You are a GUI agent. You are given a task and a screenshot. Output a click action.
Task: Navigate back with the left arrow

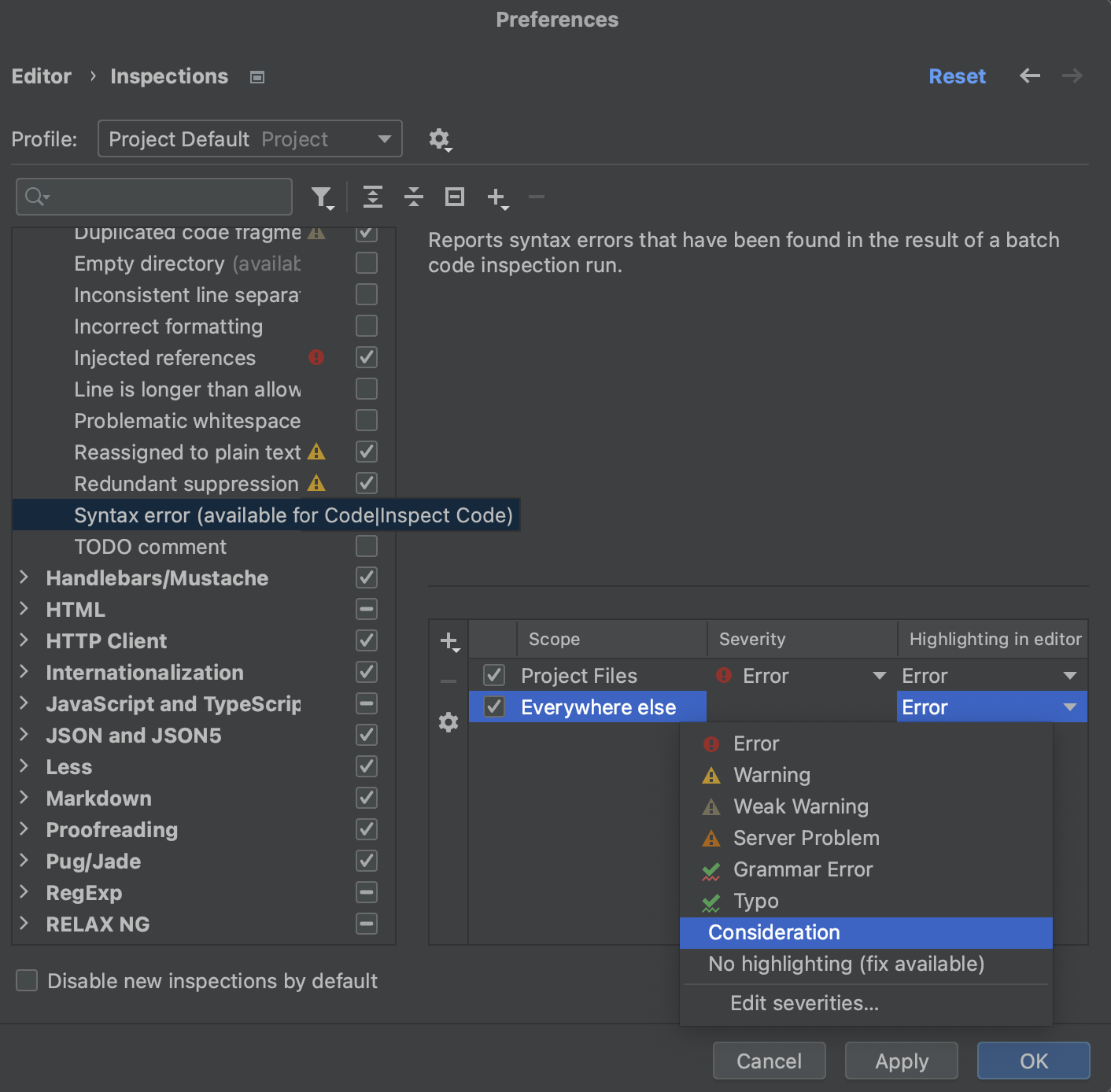point(1029,76)
